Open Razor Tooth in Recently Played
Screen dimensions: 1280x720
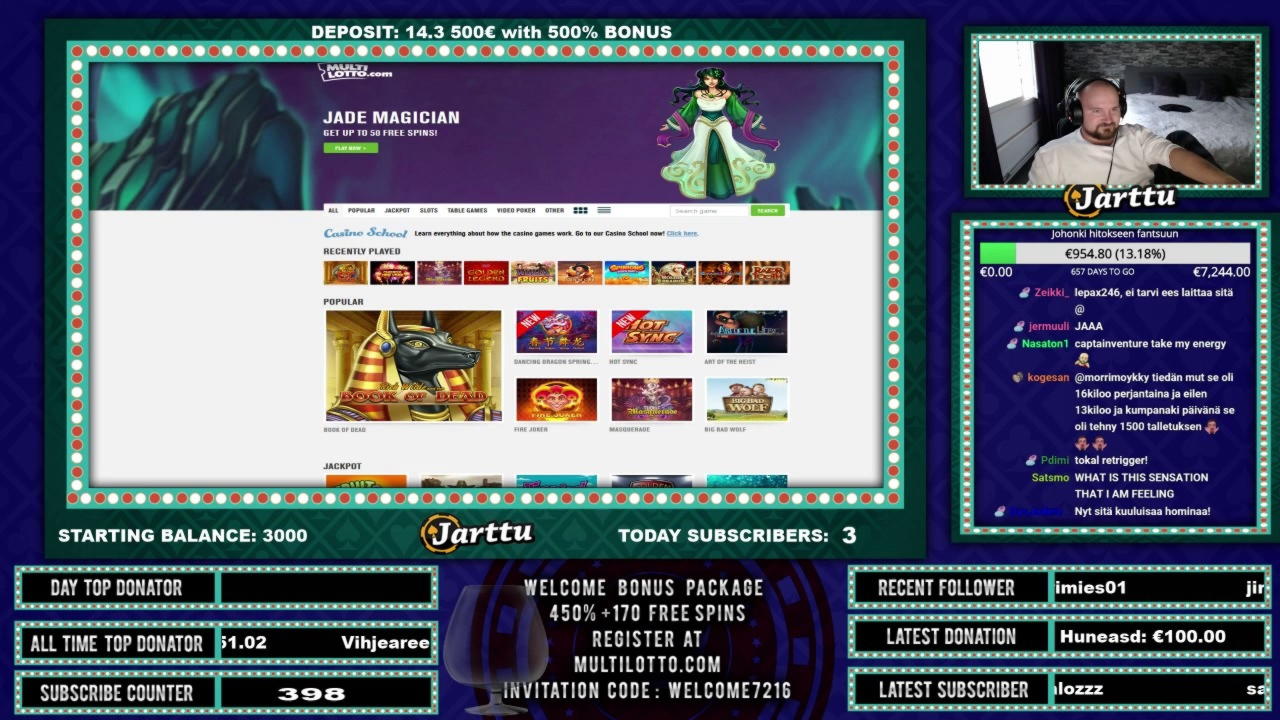point(767,273)
